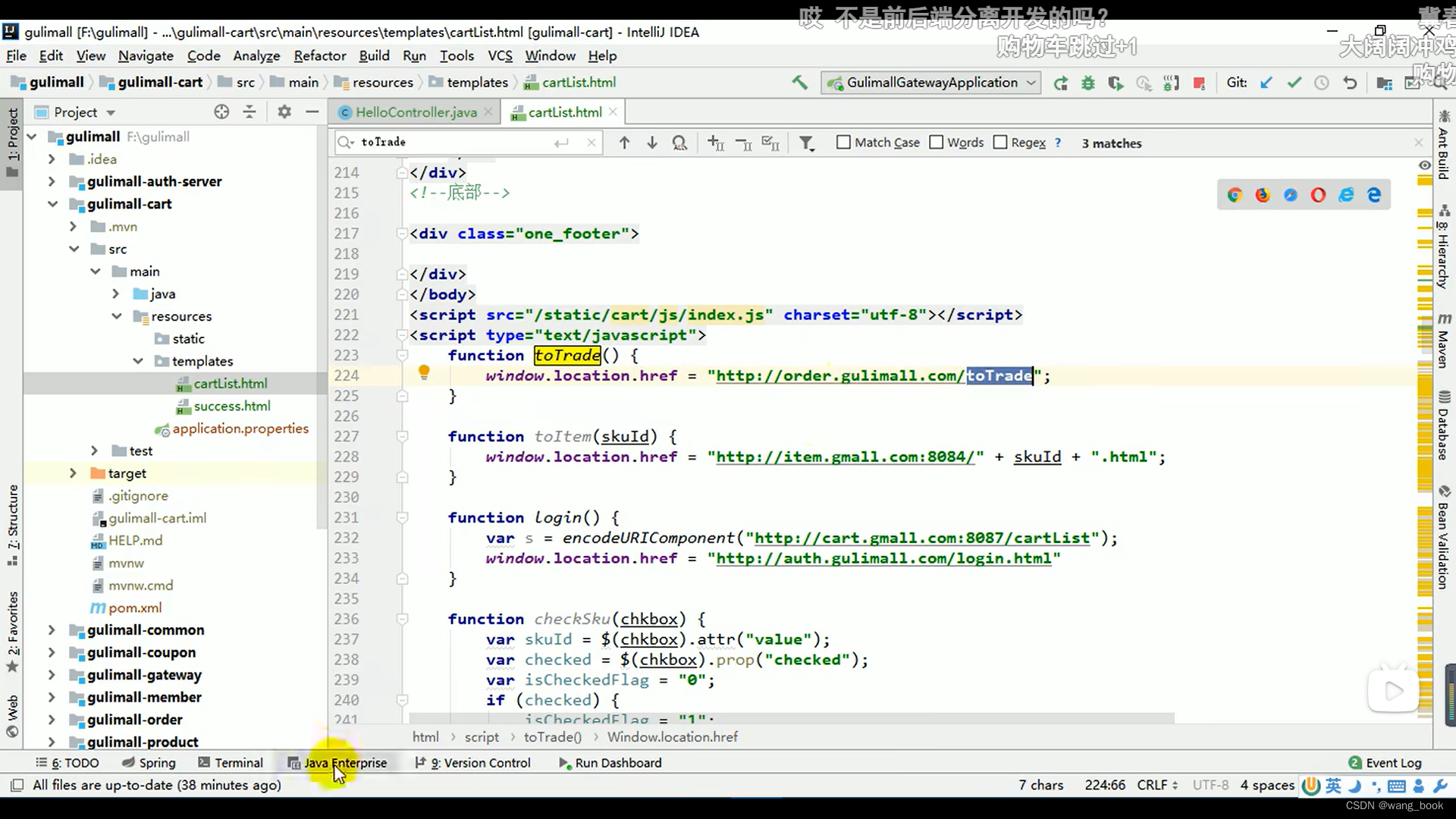Open page in Safari browser icon

(1291, 195)
